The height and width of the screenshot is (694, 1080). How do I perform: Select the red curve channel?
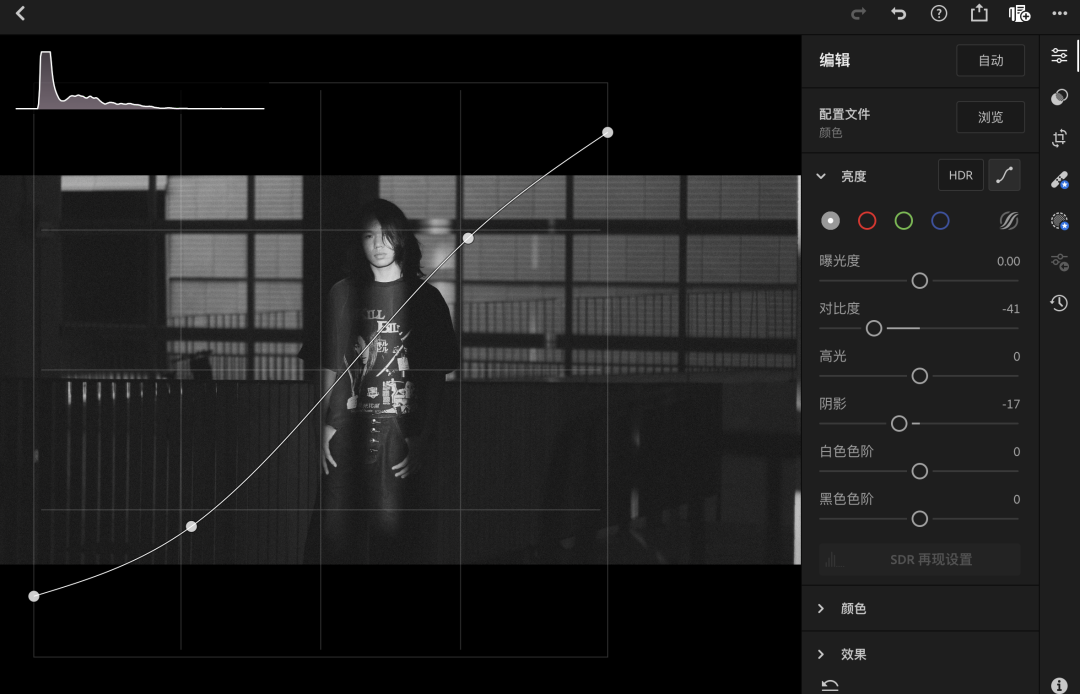tap(867, 221)
